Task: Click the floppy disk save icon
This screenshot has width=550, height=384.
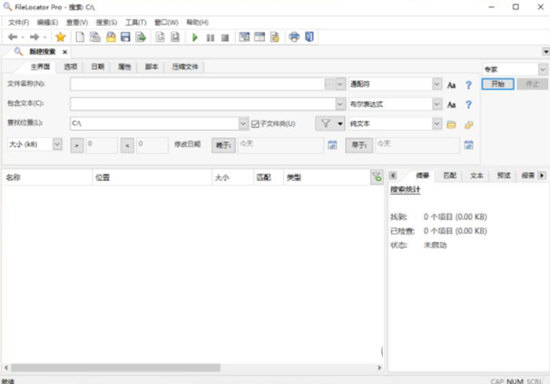Action: [x=126, y=37]
